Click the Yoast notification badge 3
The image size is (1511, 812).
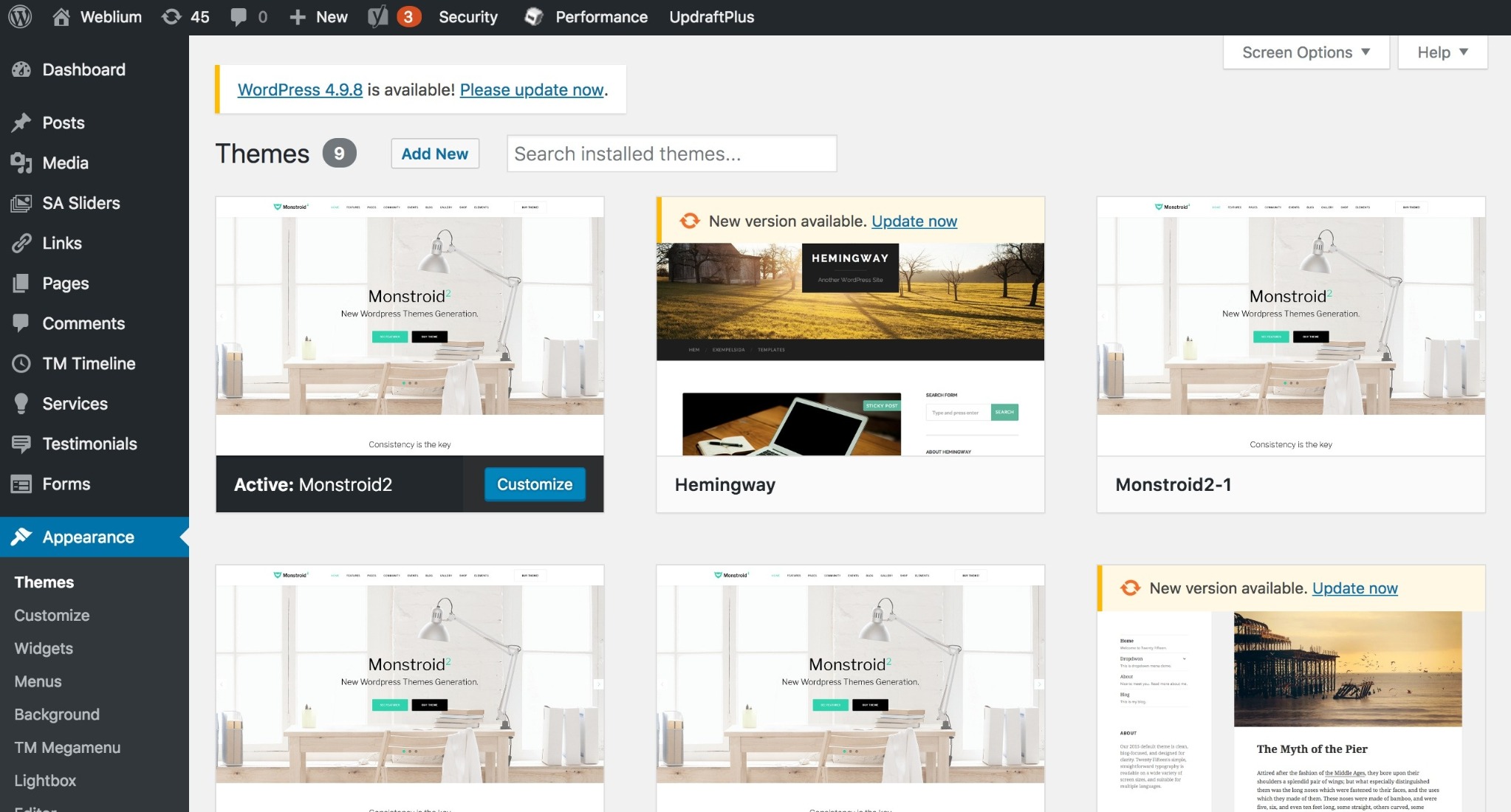pos(408,16)
